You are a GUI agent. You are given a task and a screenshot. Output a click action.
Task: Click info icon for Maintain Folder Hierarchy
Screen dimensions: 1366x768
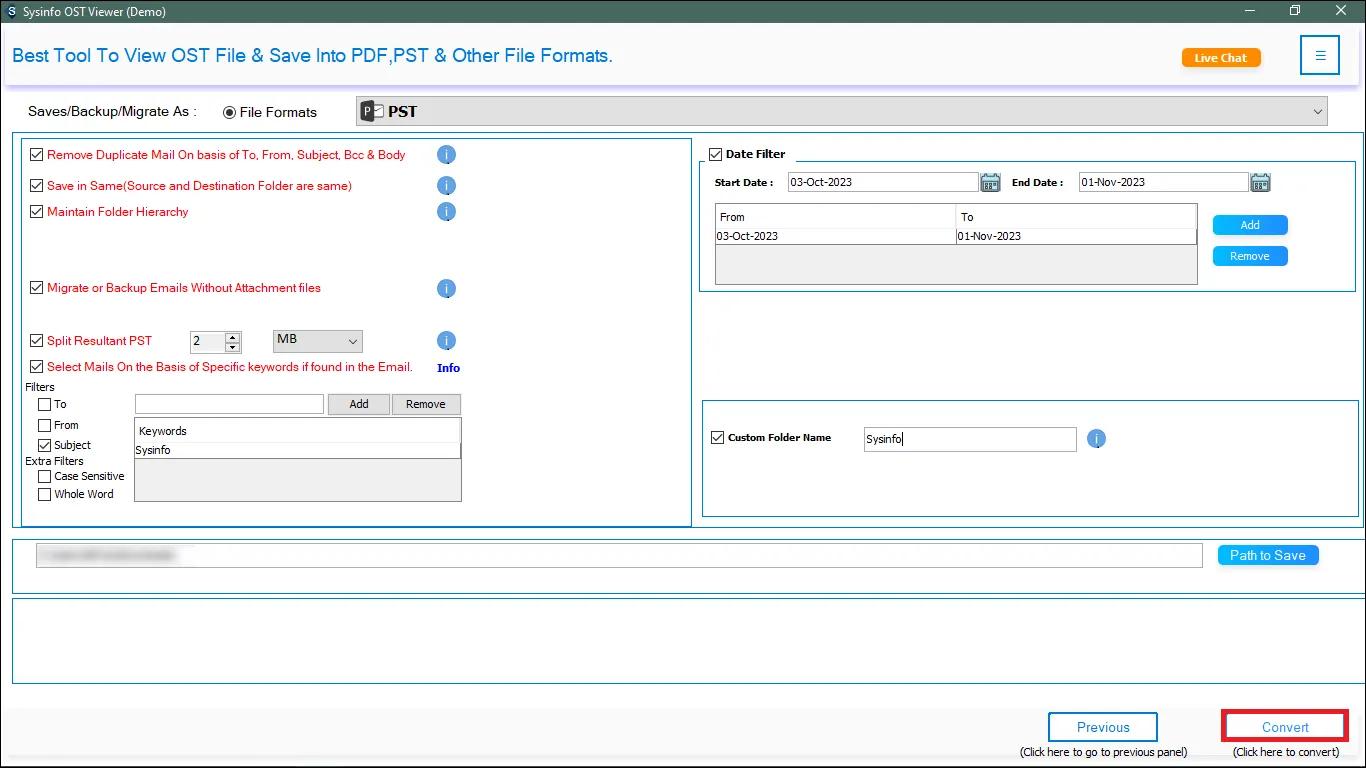[447, 212]
